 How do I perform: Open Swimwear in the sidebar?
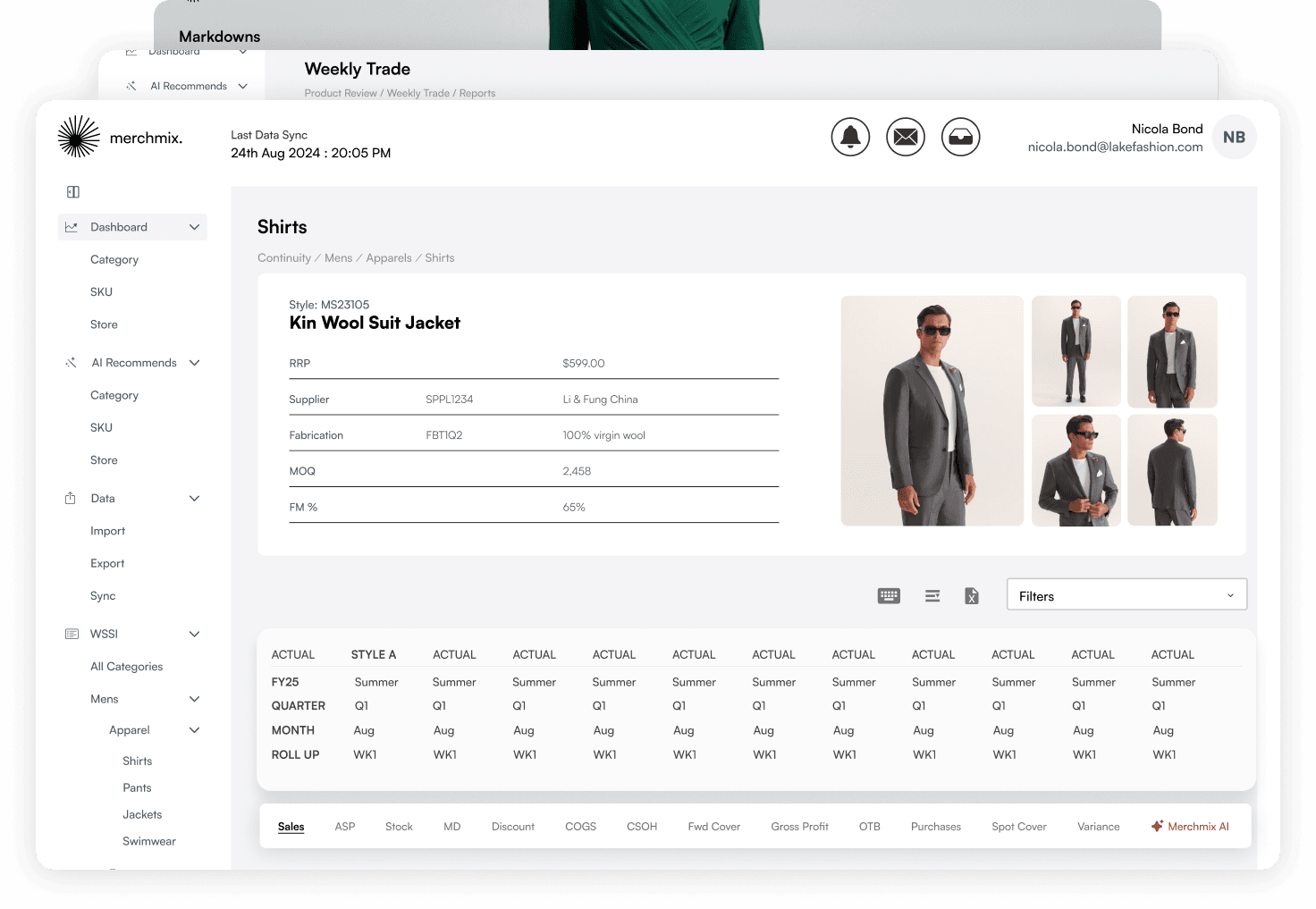click(149, 841)
